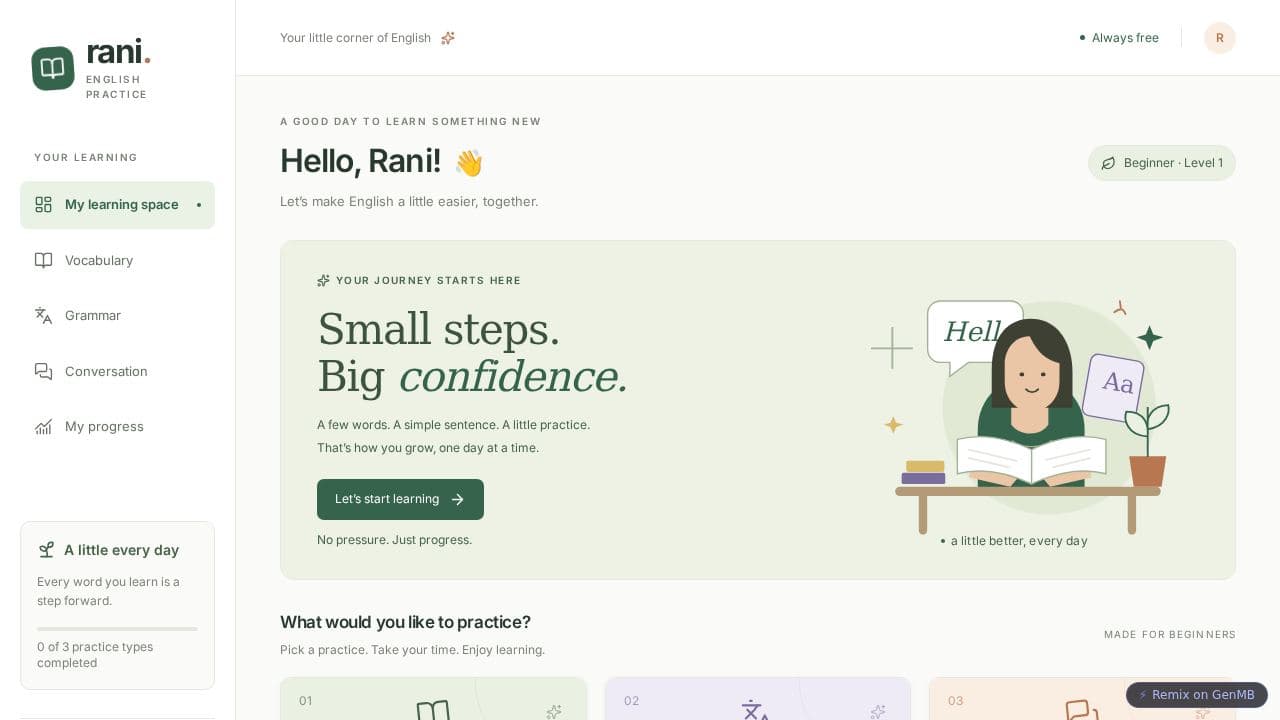Click the Beginner Level 1 badge
This screenshot has height=720, width=1280.
click(1162, 163)
